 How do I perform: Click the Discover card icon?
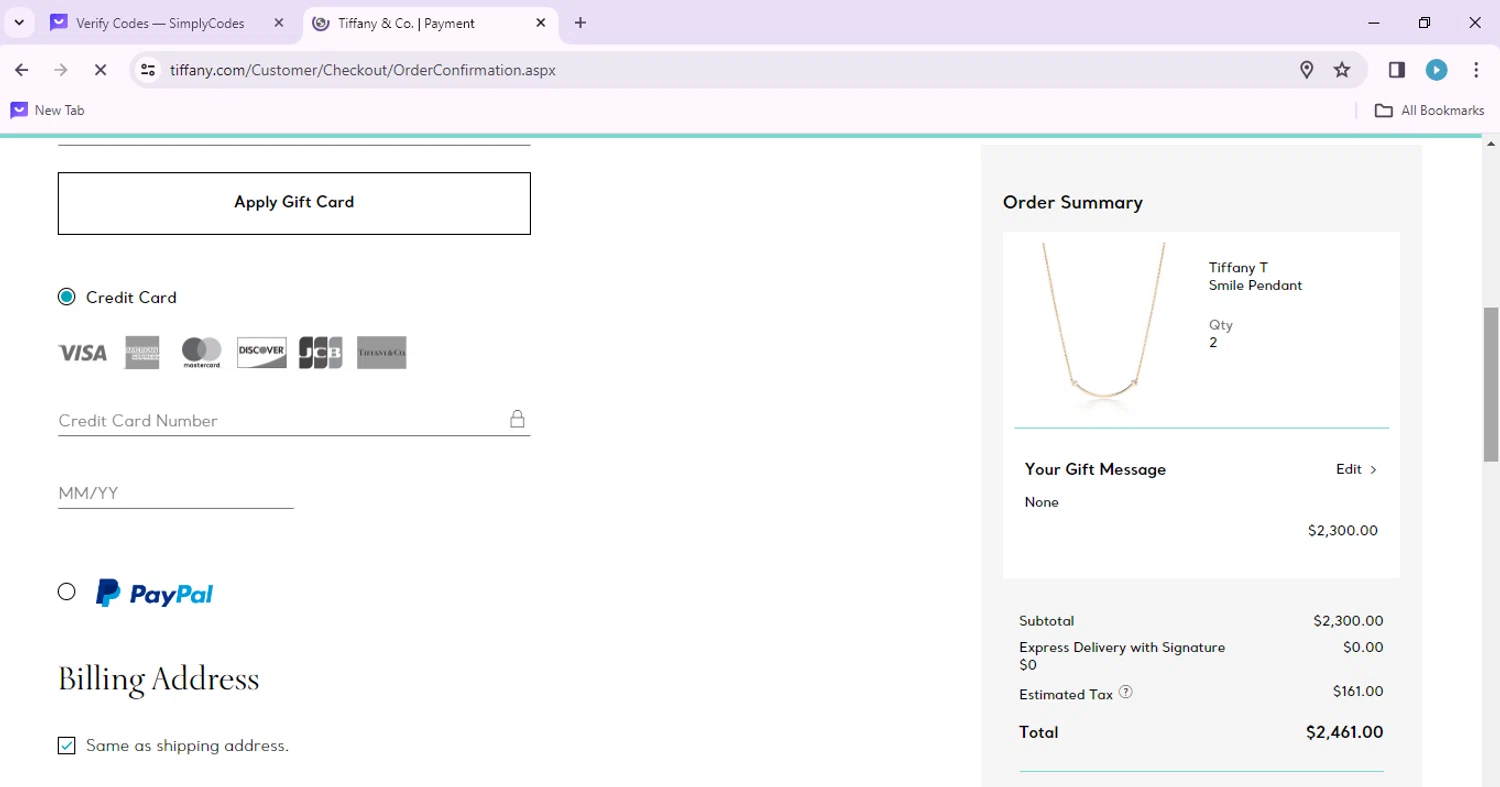click(262, 352)
